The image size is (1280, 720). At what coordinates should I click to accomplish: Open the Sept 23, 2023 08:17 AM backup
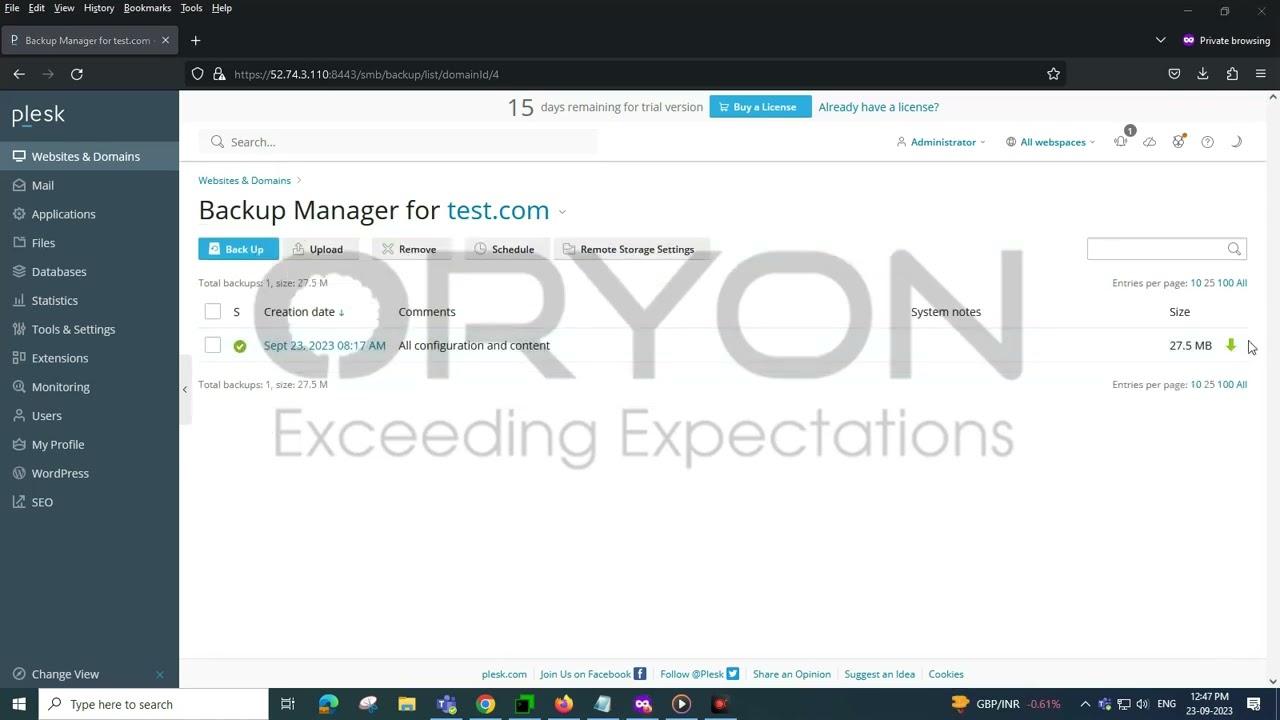(324, 345)
